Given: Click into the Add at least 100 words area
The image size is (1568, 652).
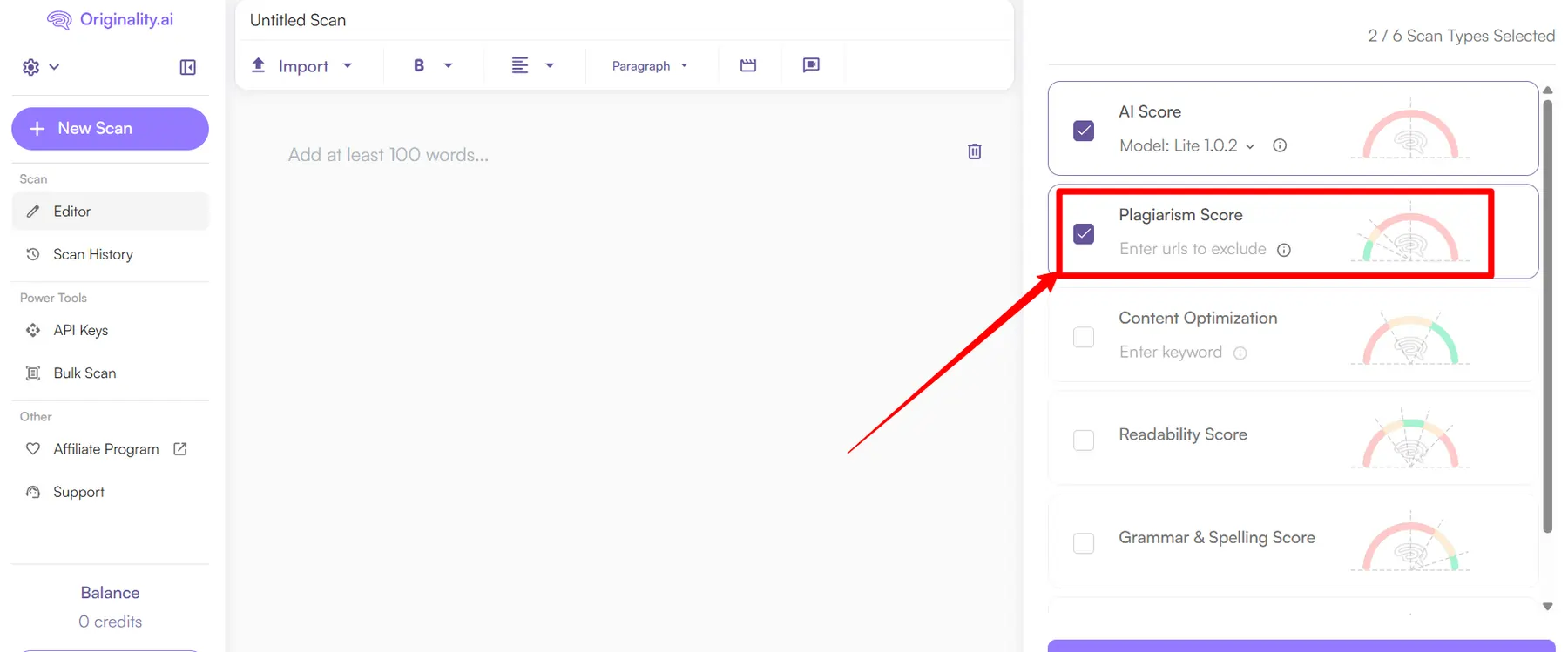Looking at the screenshot, I should tap(389, 155).
